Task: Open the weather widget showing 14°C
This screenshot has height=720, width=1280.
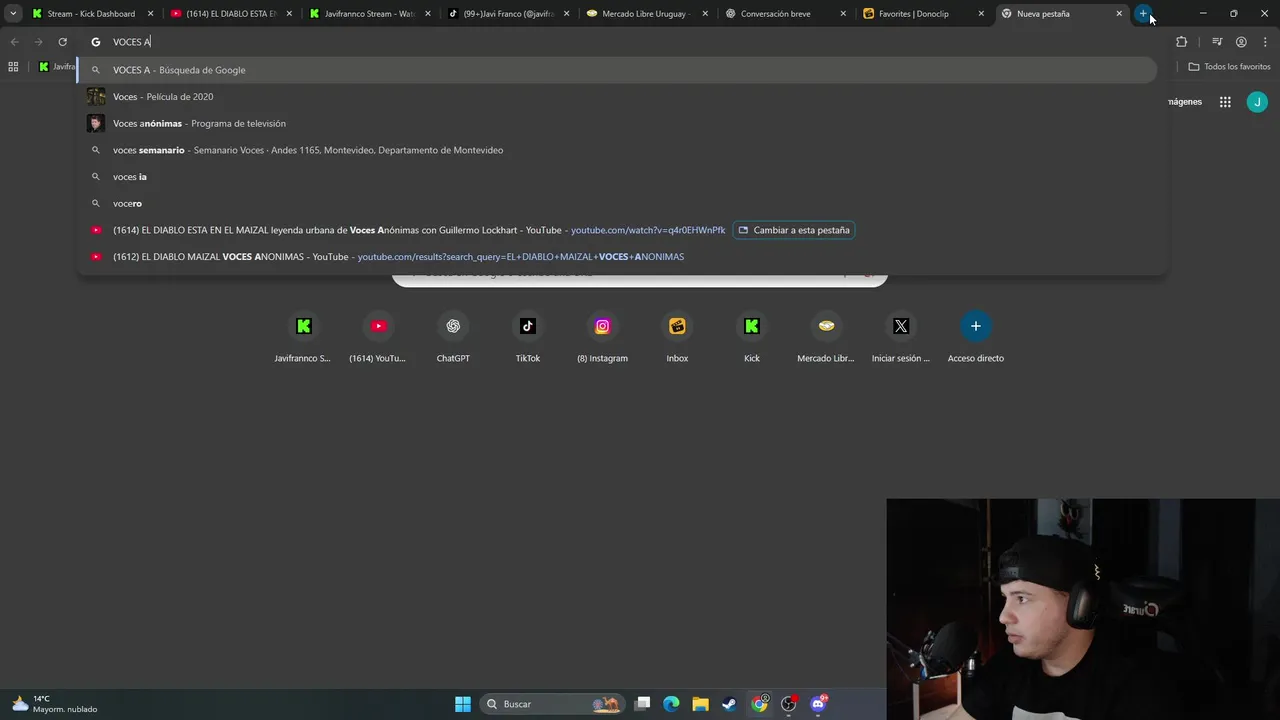Action: pos(55,704)
